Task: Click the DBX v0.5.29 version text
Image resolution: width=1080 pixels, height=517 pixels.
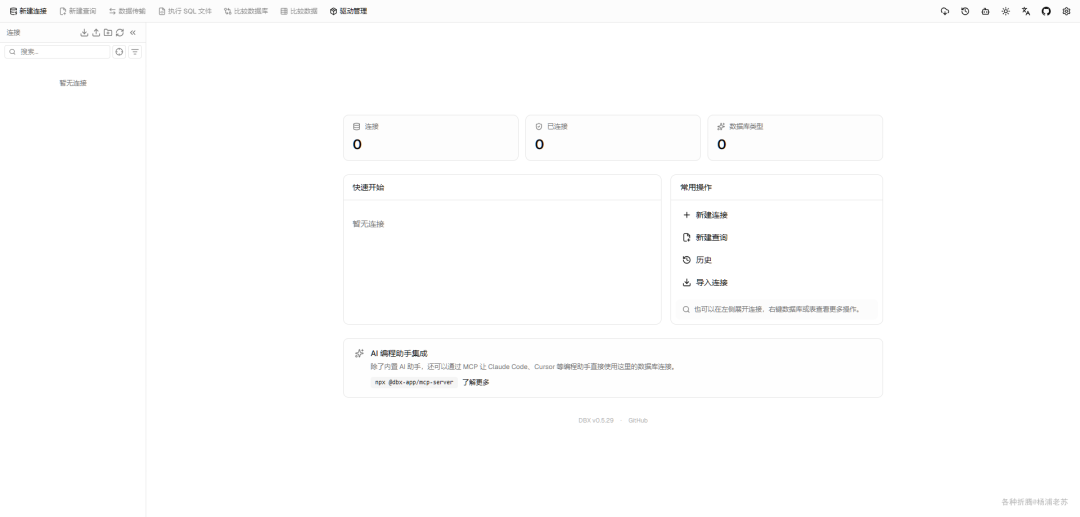Action: coord(596,421)
